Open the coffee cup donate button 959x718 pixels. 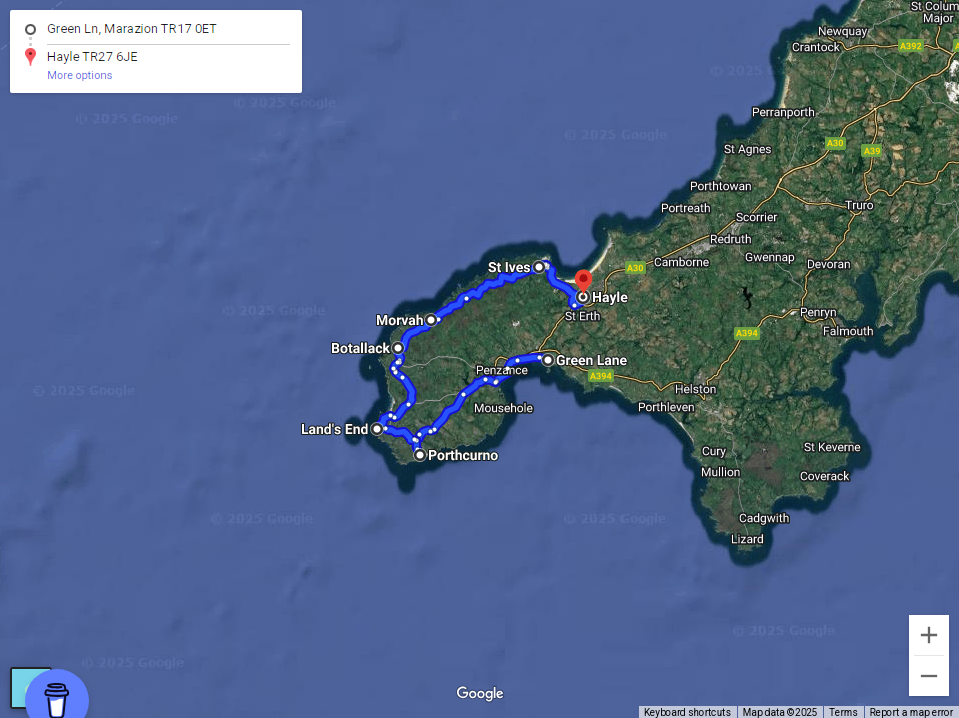pyautogui.click(x=56, y=698)
